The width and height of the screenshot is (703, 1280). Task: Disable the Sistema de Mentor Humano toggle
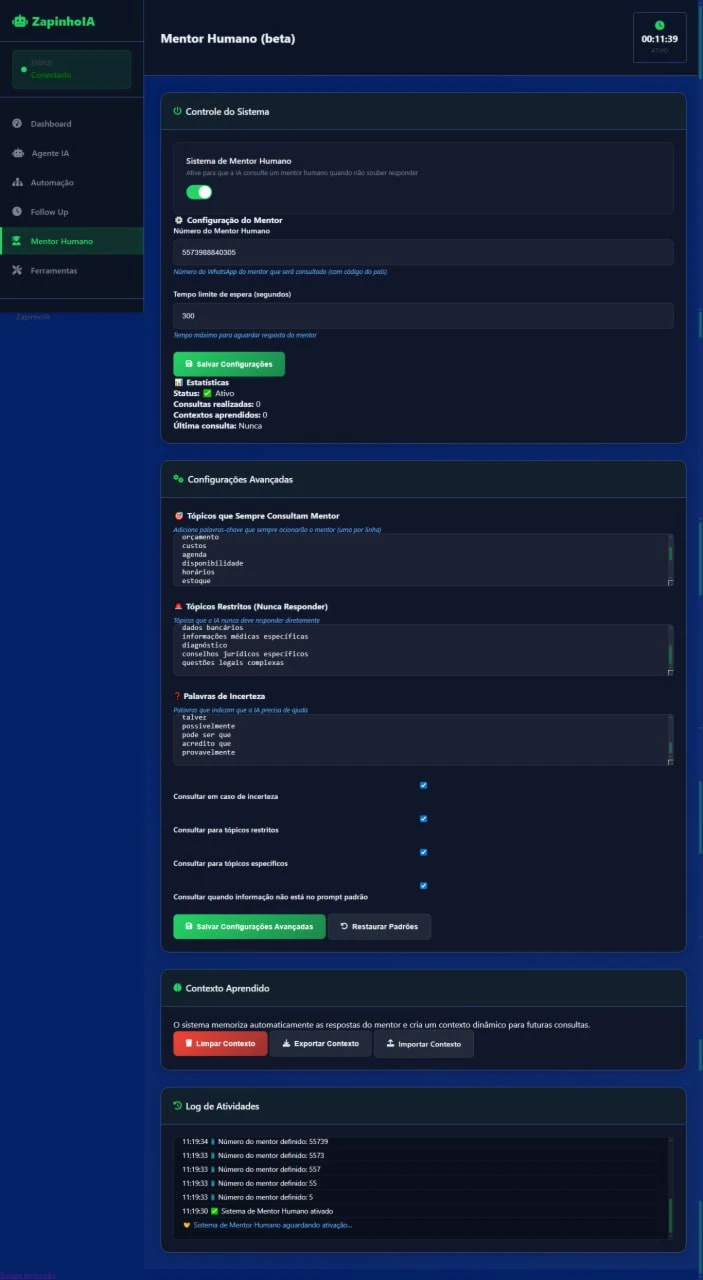pyautogui.click(x=199, y=192)
